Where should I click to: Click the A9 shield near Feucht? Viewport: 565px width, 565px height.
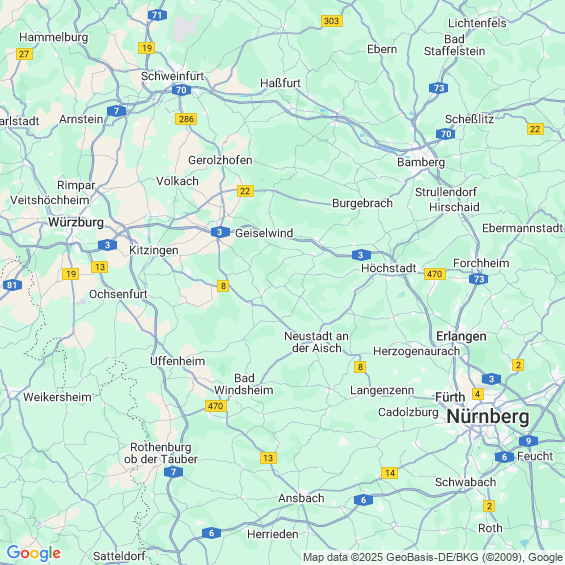click(x=528, y=441)
